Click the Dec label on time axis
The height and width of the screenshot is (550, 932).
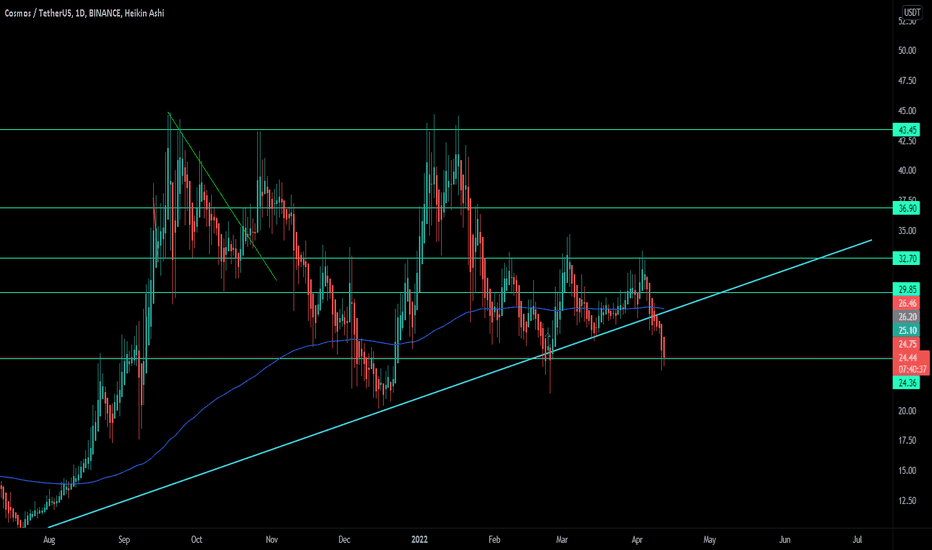344,540
